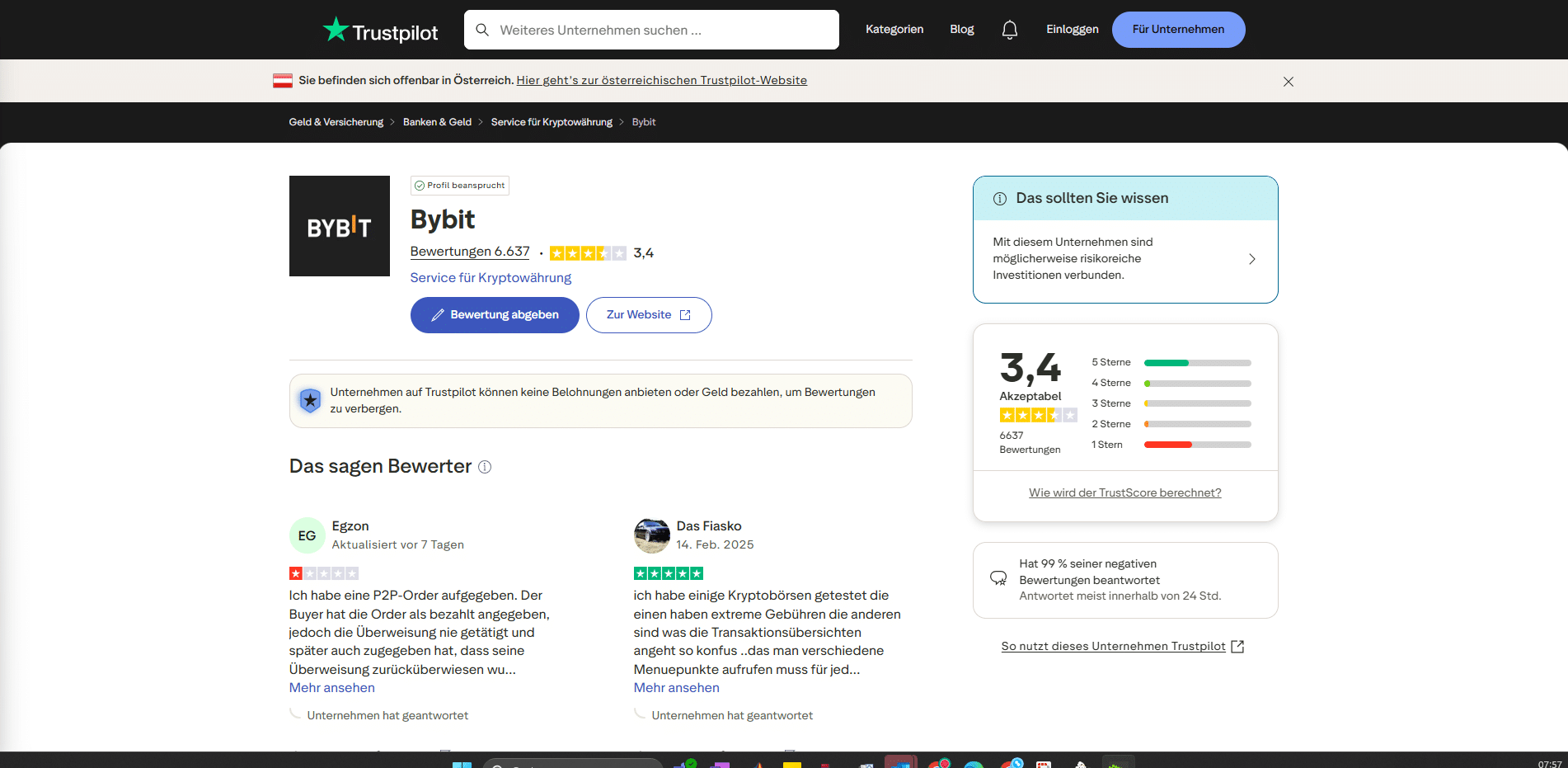
Task: Click Unternehmen hat geantwortet under Das Fiasko's review
Action: pyautogui.click(x=732, y=716)
